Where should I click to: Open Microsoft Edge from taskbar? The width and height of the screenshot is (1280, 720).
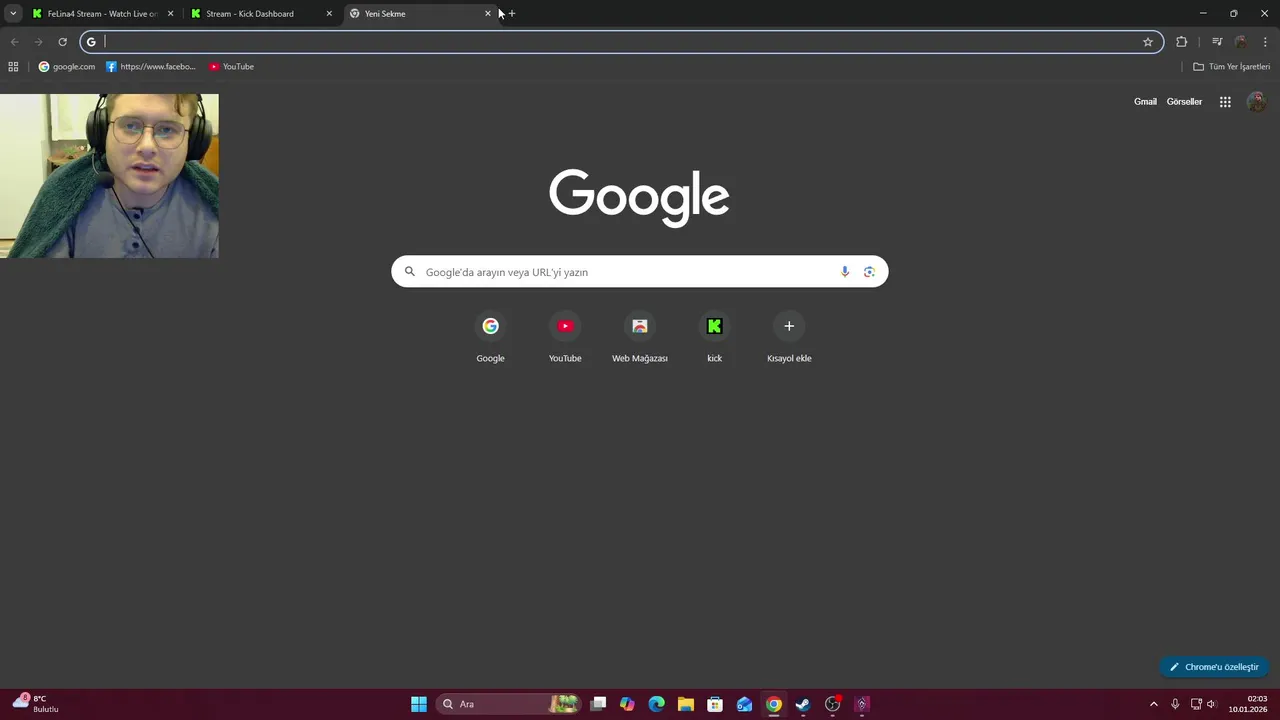(x=656, y=704)
